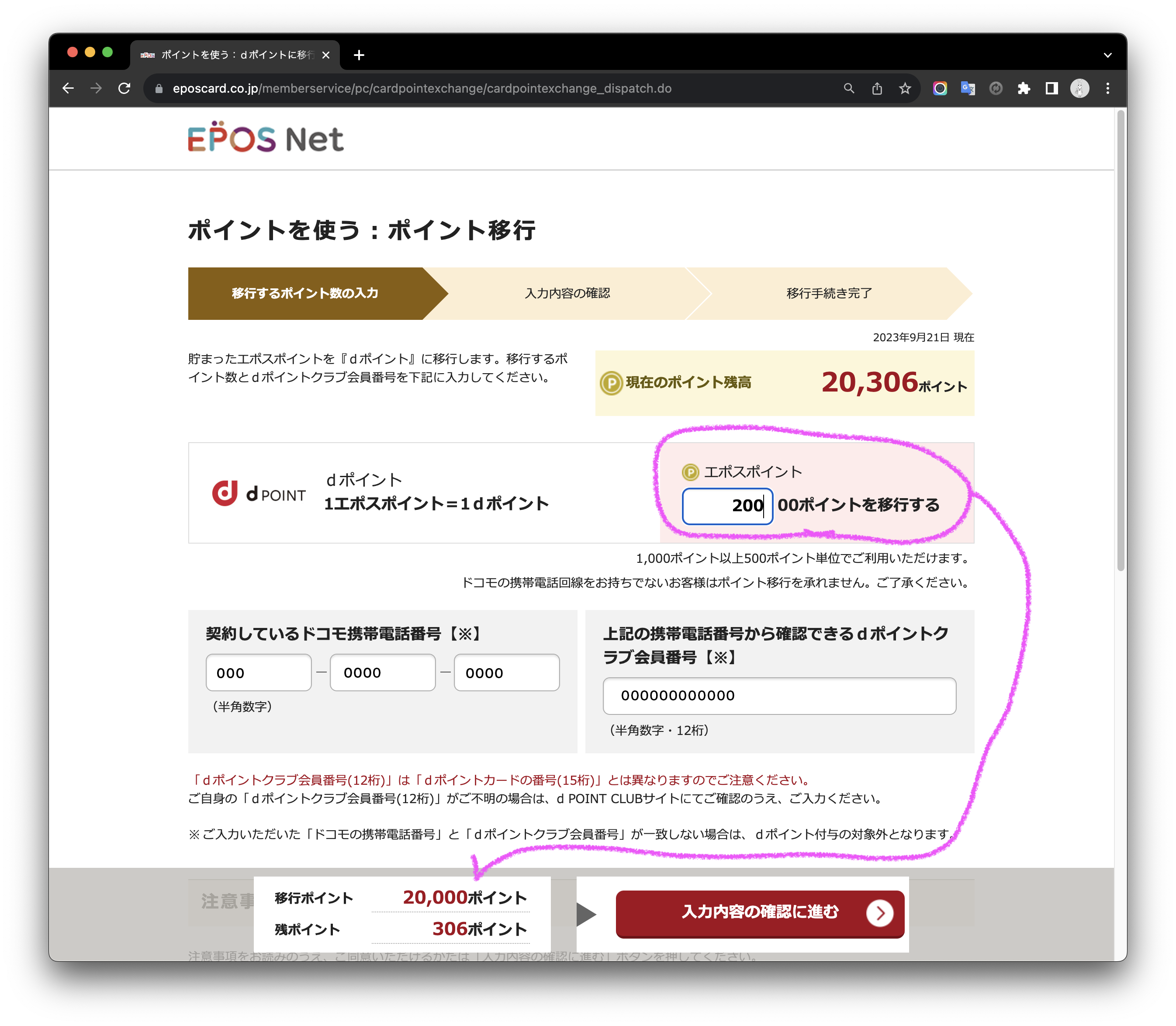Screen dimensions: 1176x1026
Task: Click the 20,000ポイント transfer amount
Action: 464,897
